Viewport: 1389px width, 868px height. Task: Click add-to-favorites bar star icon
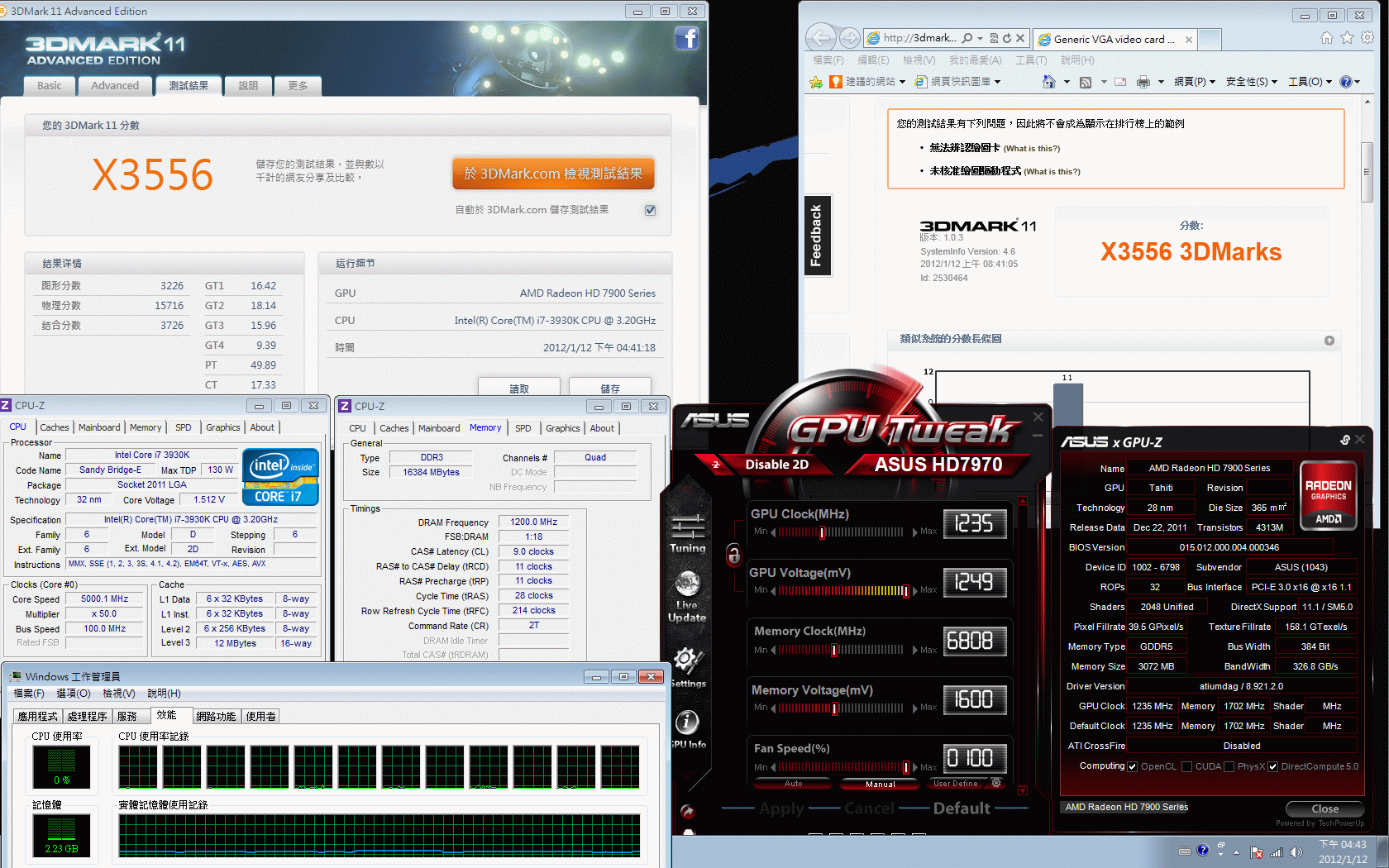pos(816,82)
